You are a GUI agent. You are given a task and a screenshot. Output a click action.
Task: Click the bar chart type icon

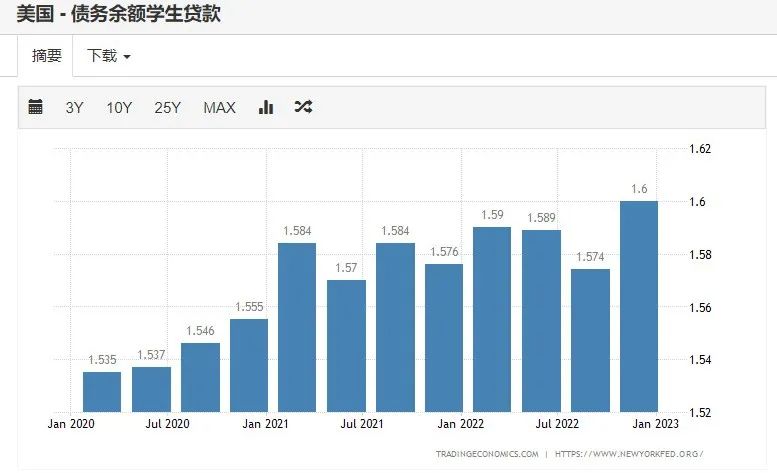coord(266,107)
